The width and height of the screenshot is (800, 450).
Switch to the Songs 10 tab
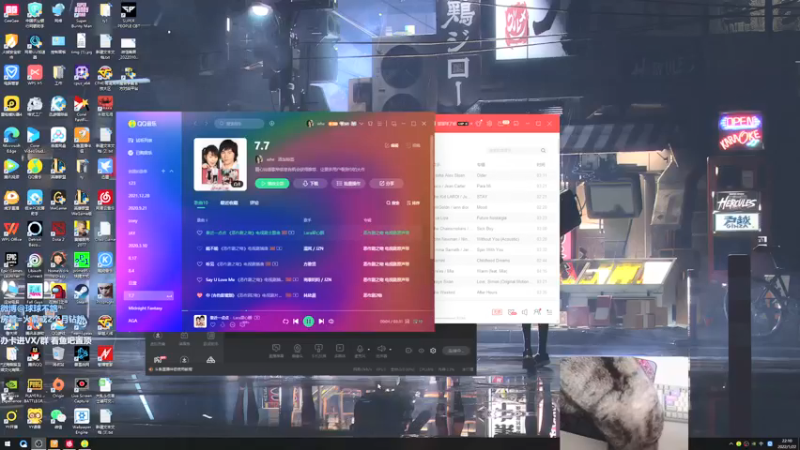(201, 203)
